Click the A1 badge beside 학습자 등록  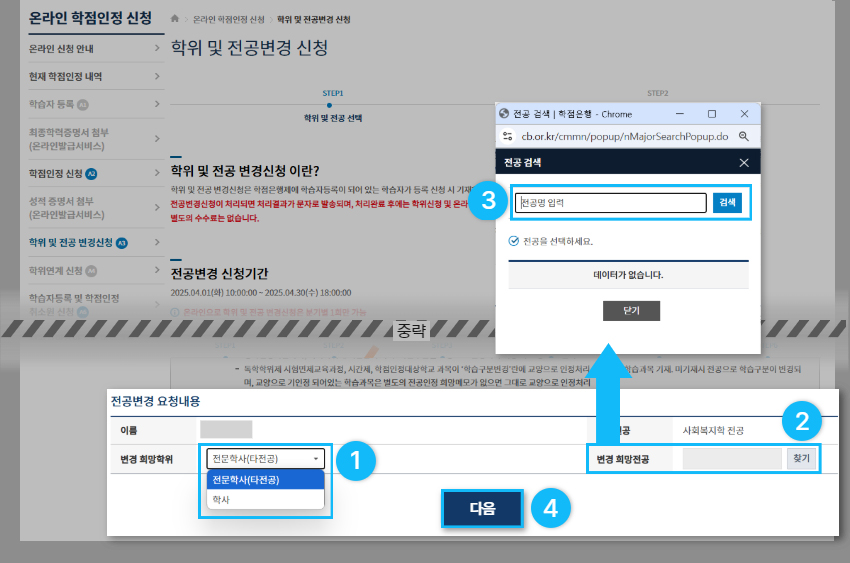82,105
